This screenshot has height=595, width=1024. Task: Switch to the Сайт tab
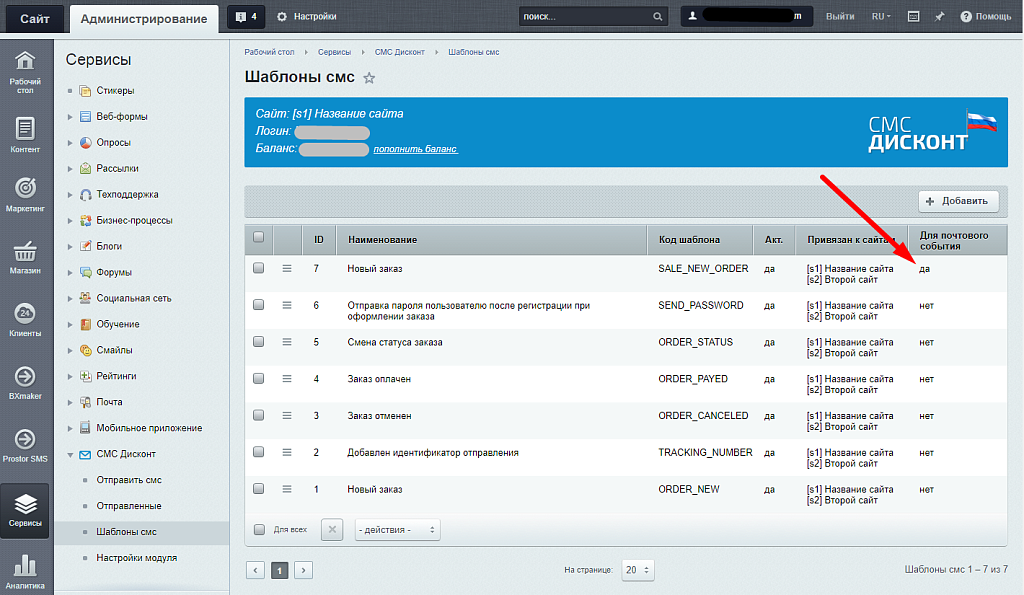pos(35,18)
